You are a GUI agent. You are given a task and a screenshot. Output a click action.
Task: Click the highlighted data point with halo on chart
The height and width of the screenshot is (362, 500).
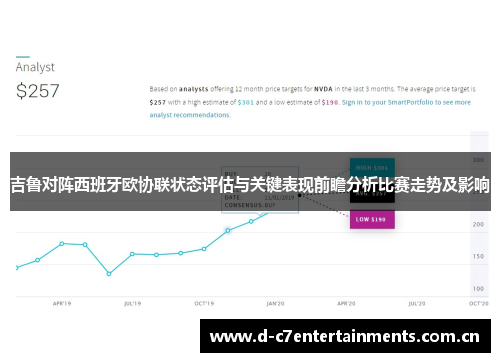228,230
